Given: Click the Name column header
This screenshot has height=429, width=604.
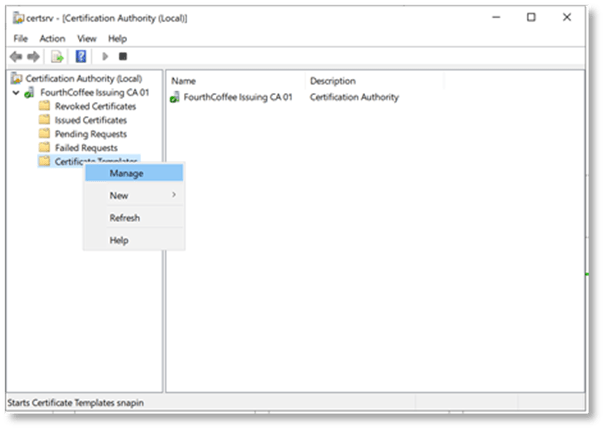Looking at the screenshot, I should [184, 80].
